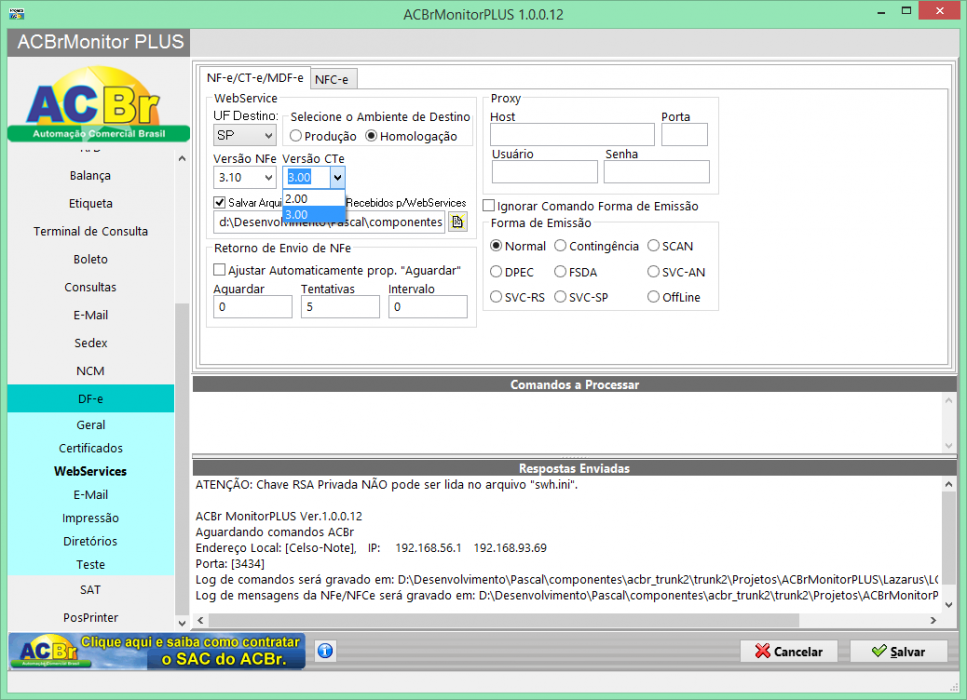Click the app icon in title bar

tap(17, 13)
